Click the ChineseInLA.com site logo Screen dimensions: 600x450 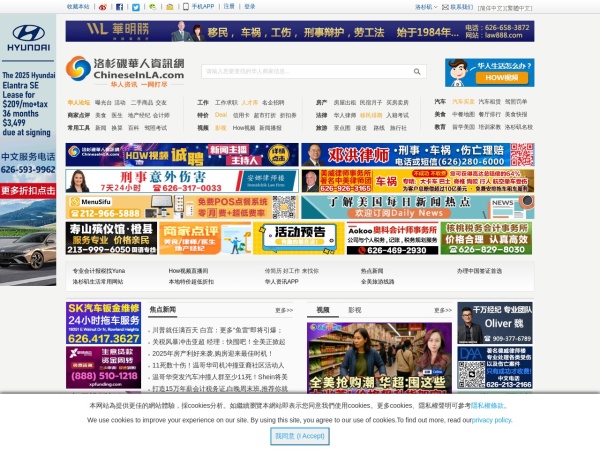tap(125, 71)
